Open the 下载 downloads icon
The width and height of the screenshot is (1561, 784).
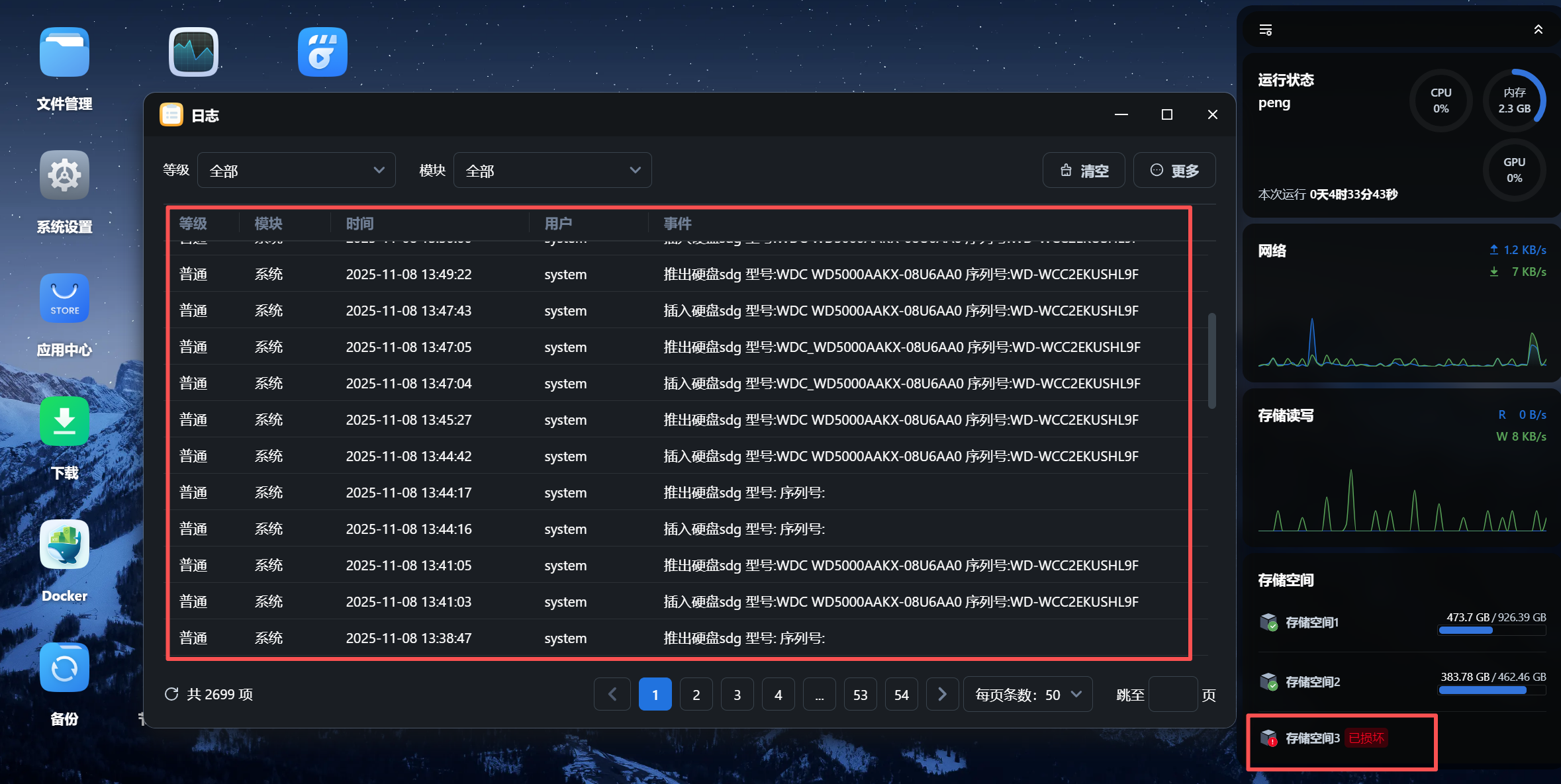(64, 421)
